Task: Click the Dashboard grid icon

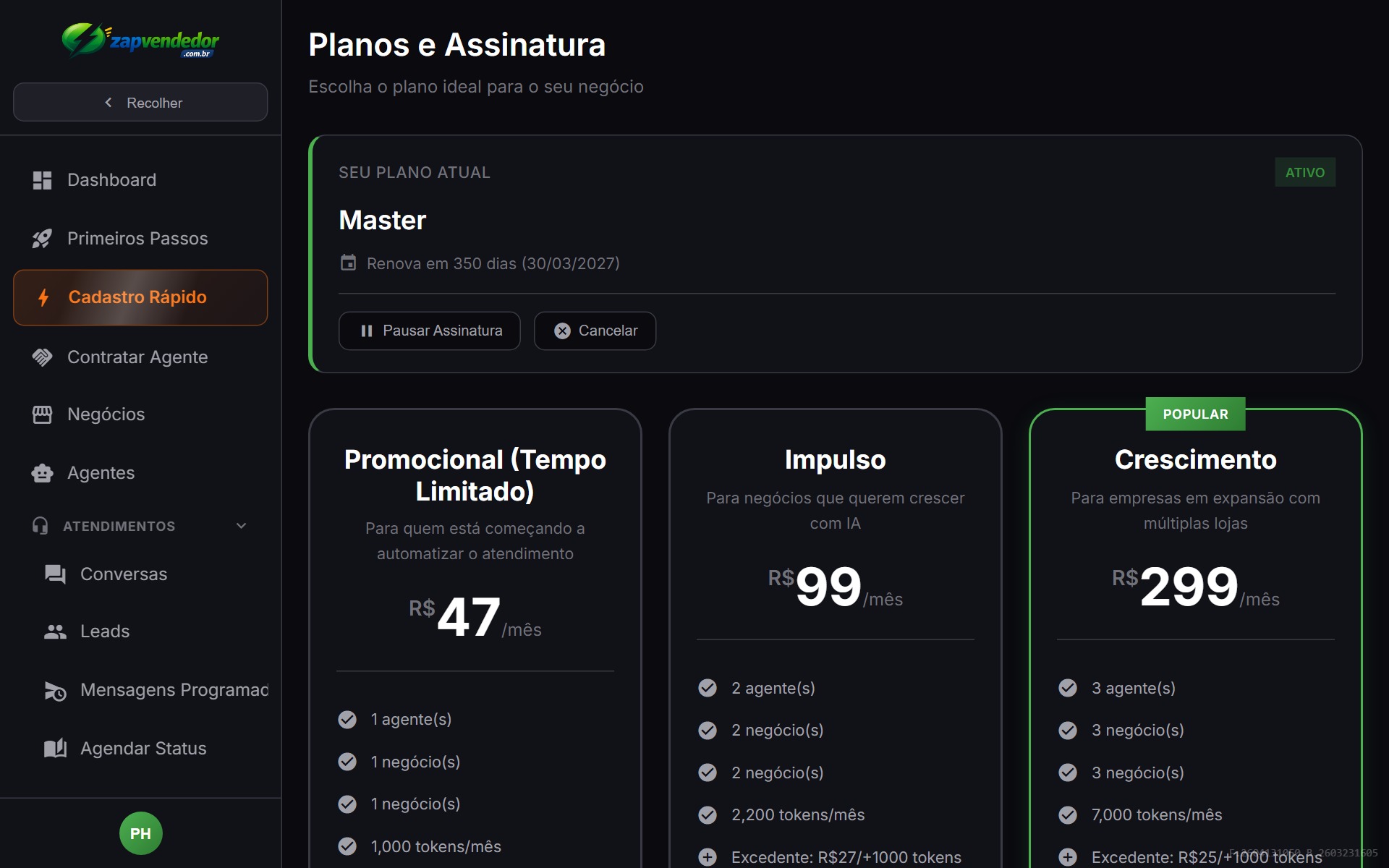Action: tap(42, 180)
